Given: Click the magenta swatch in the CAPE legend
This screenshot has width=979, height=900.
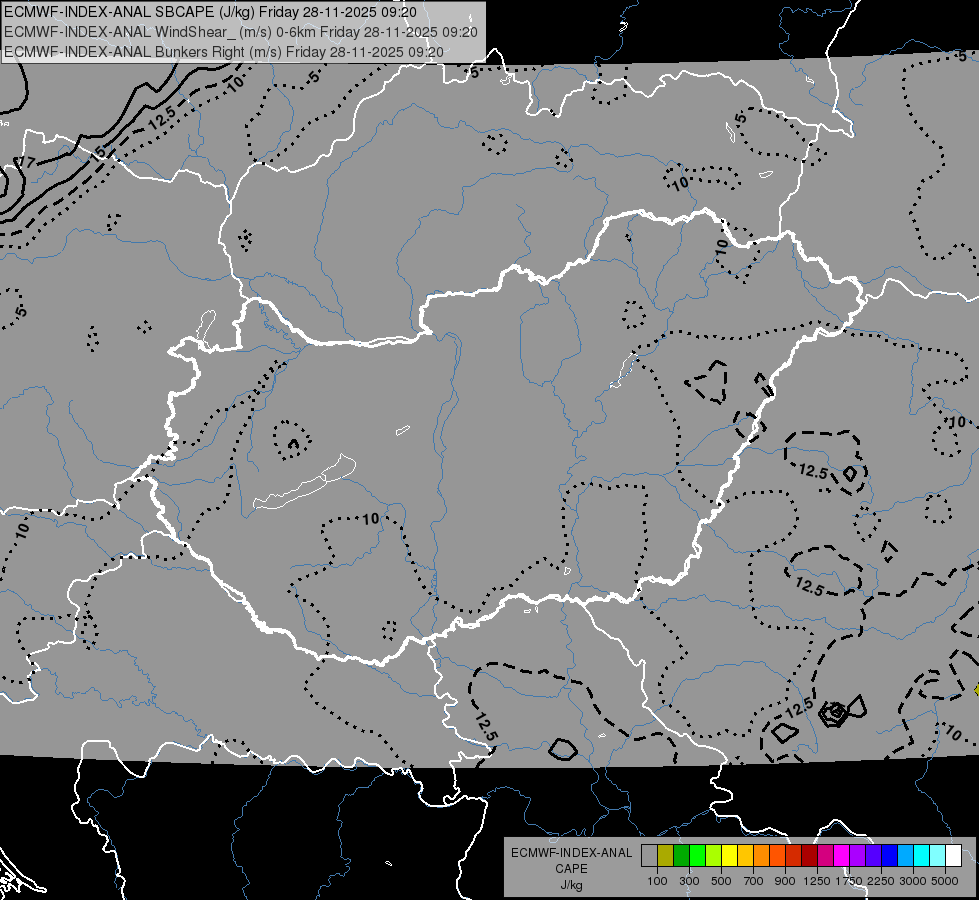Looking at the screenshot, I should (x=842, y=856).
